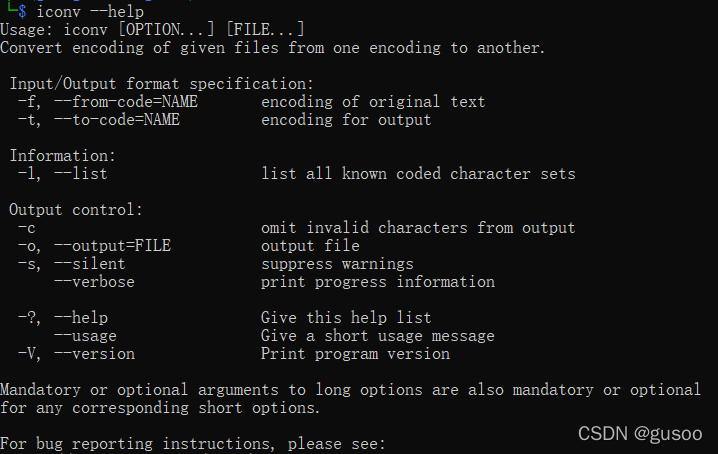Image resolution: width=718 pixels, height=454 pixels.
Task: Click the "Output control:" section heading
Action: tap(76, 210)
